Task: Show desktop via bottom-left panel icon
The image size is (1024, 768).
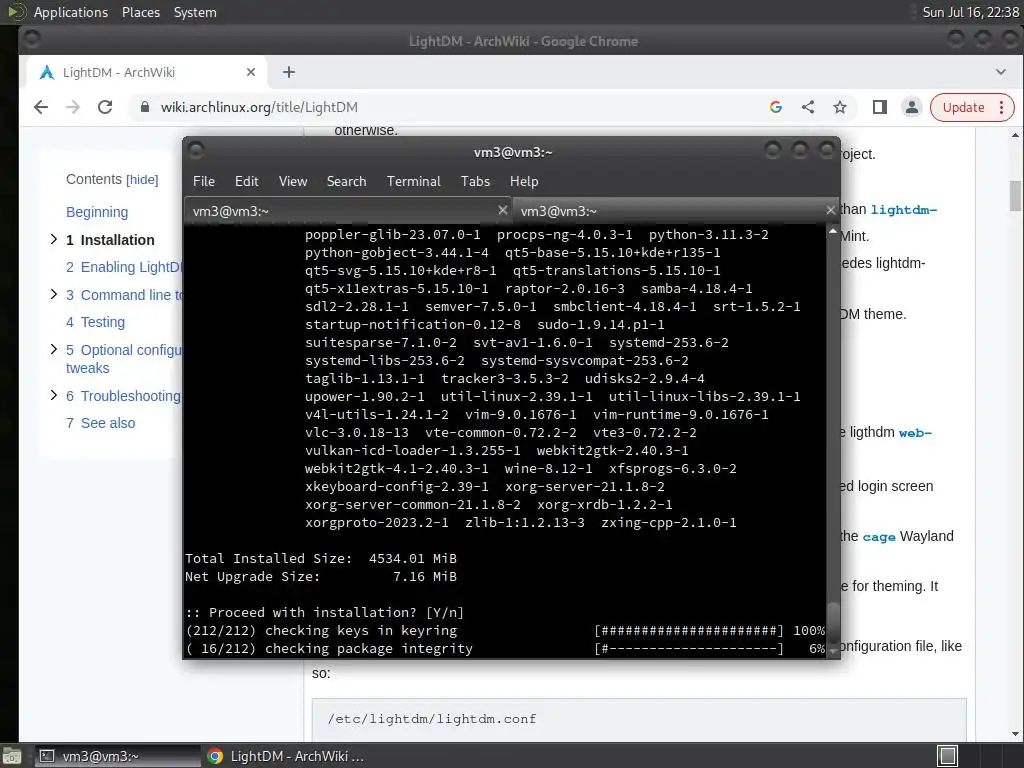Action: pos(11,756)
